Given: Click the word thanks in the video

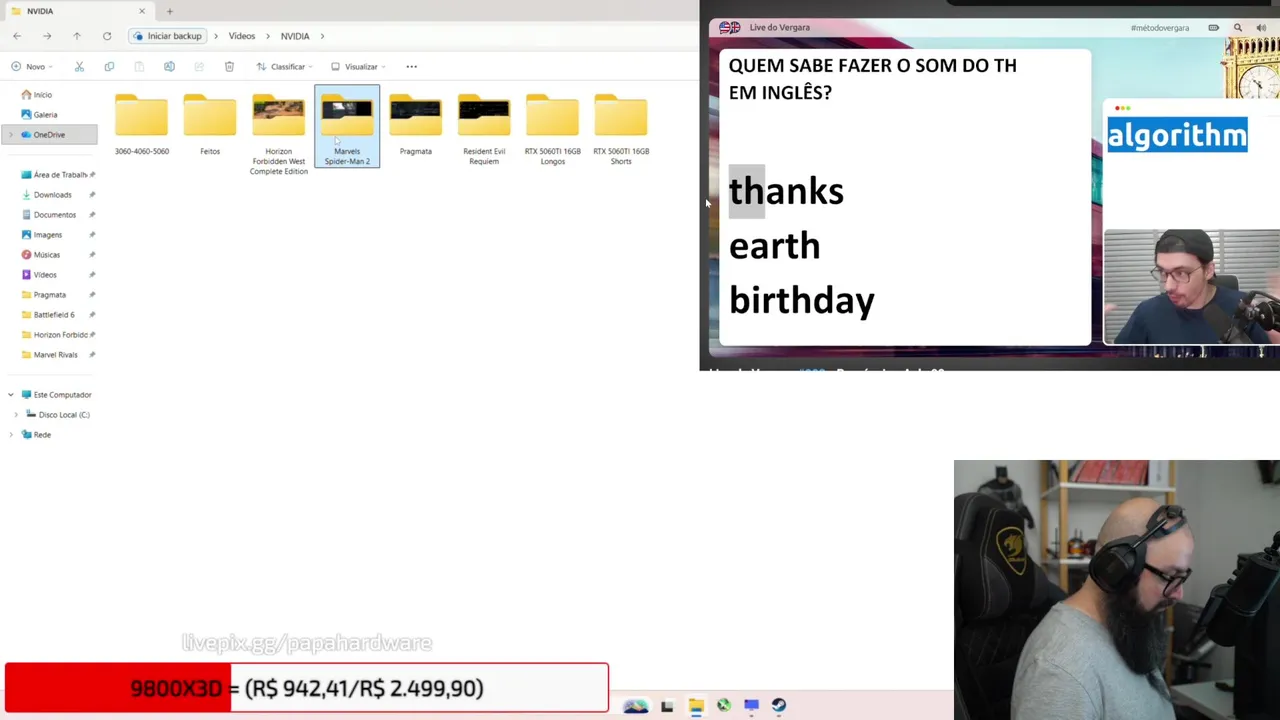Looking at the screenshot, I should (786, 191).
